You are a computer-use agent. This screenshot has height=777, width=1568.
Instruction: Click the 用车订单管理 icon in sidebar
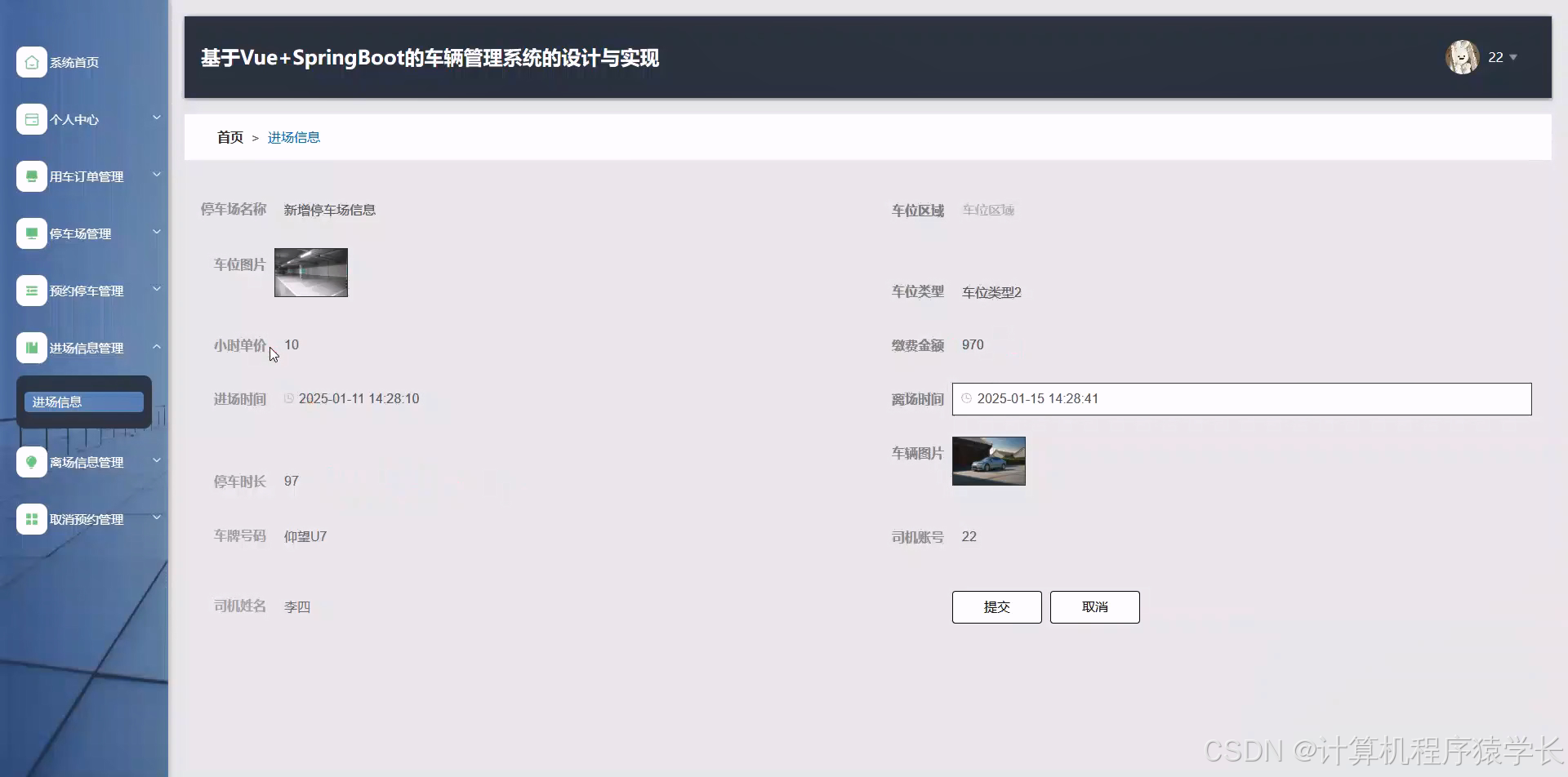pyautogui.click(x=32, y=176)
